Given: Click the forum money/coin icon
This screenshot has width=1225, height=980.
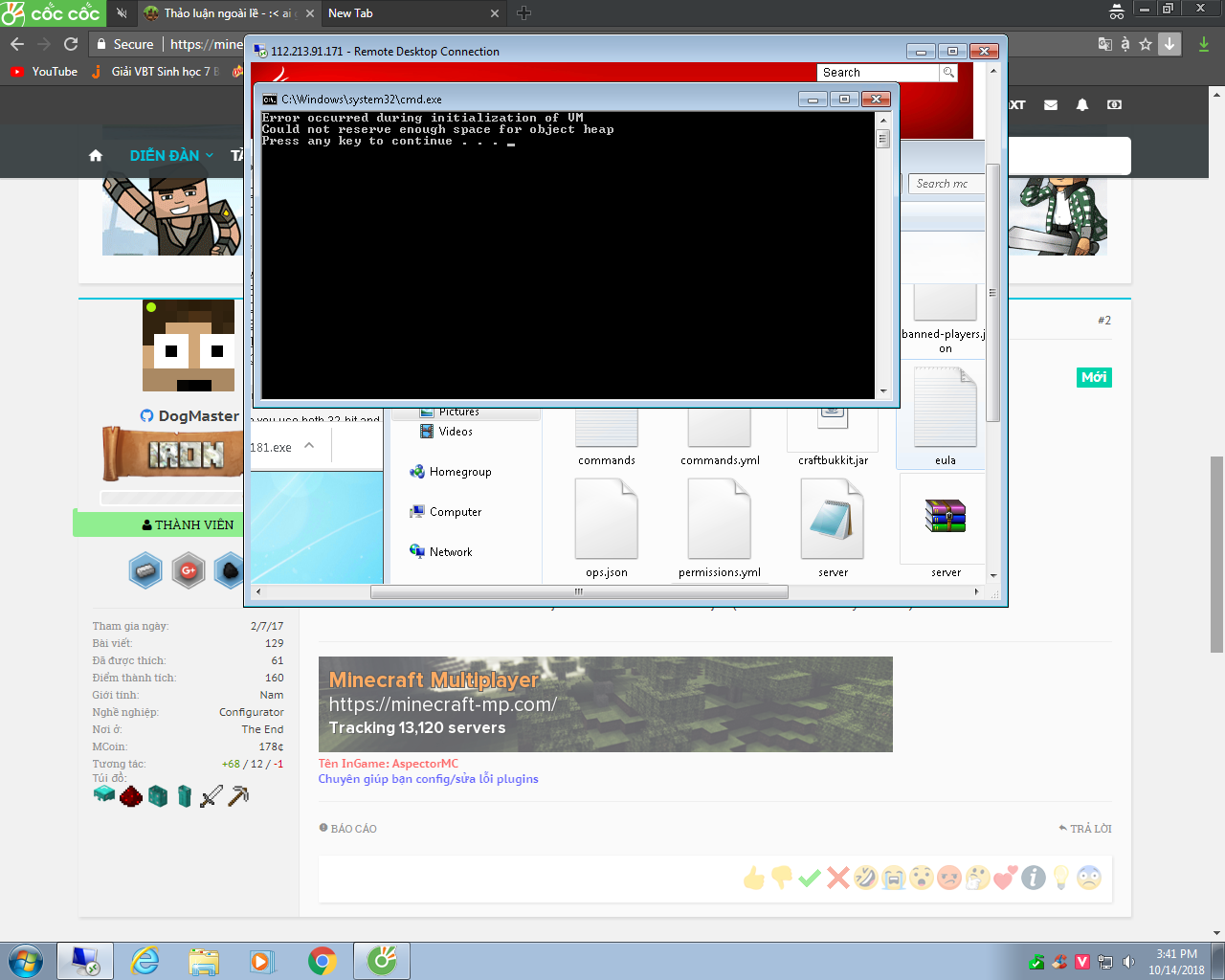Looking at the screenshot, I should (x=1115, y=105).
